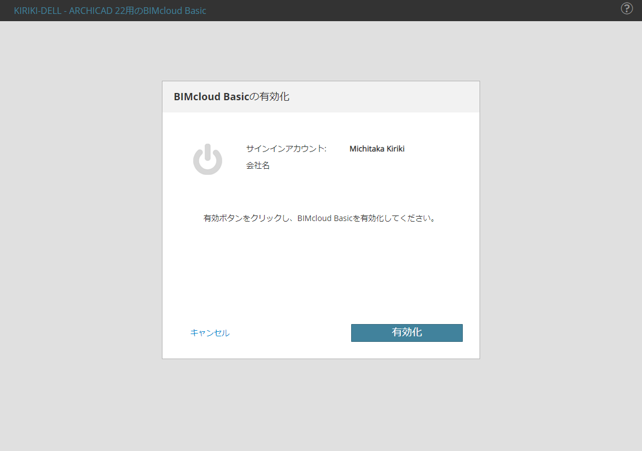Viewport: 642px width, 451px height.
Task: Click the 有効ボタンをクリックし instruction text
Action: pyautogui.click(x=319, y=218)
